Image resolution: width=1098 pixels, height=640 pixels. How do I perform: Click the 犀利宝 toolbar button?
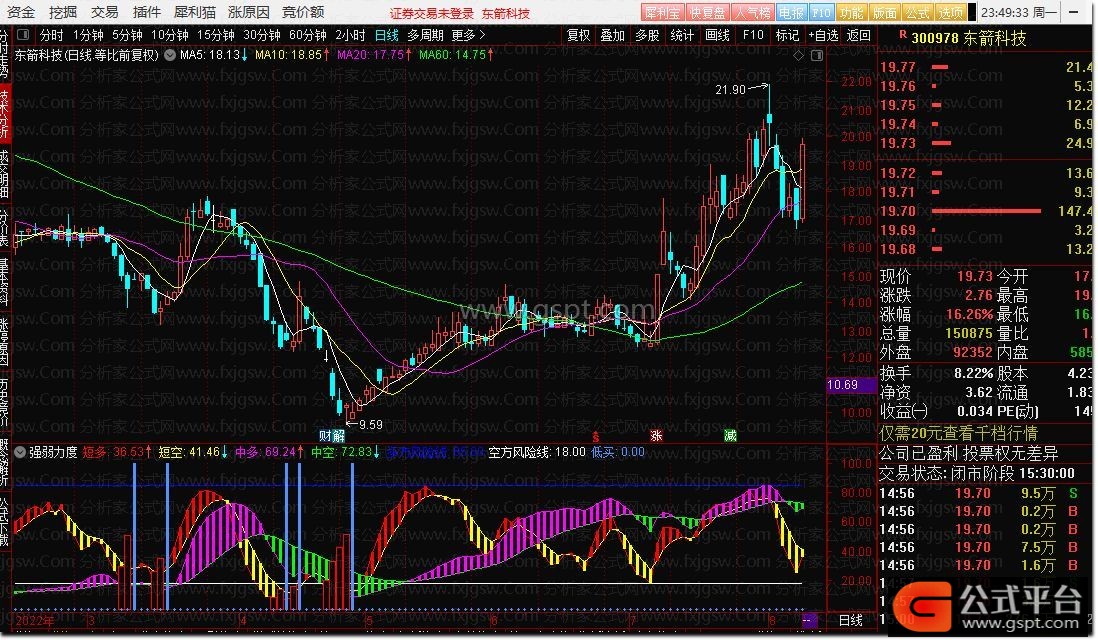point(662,13)
